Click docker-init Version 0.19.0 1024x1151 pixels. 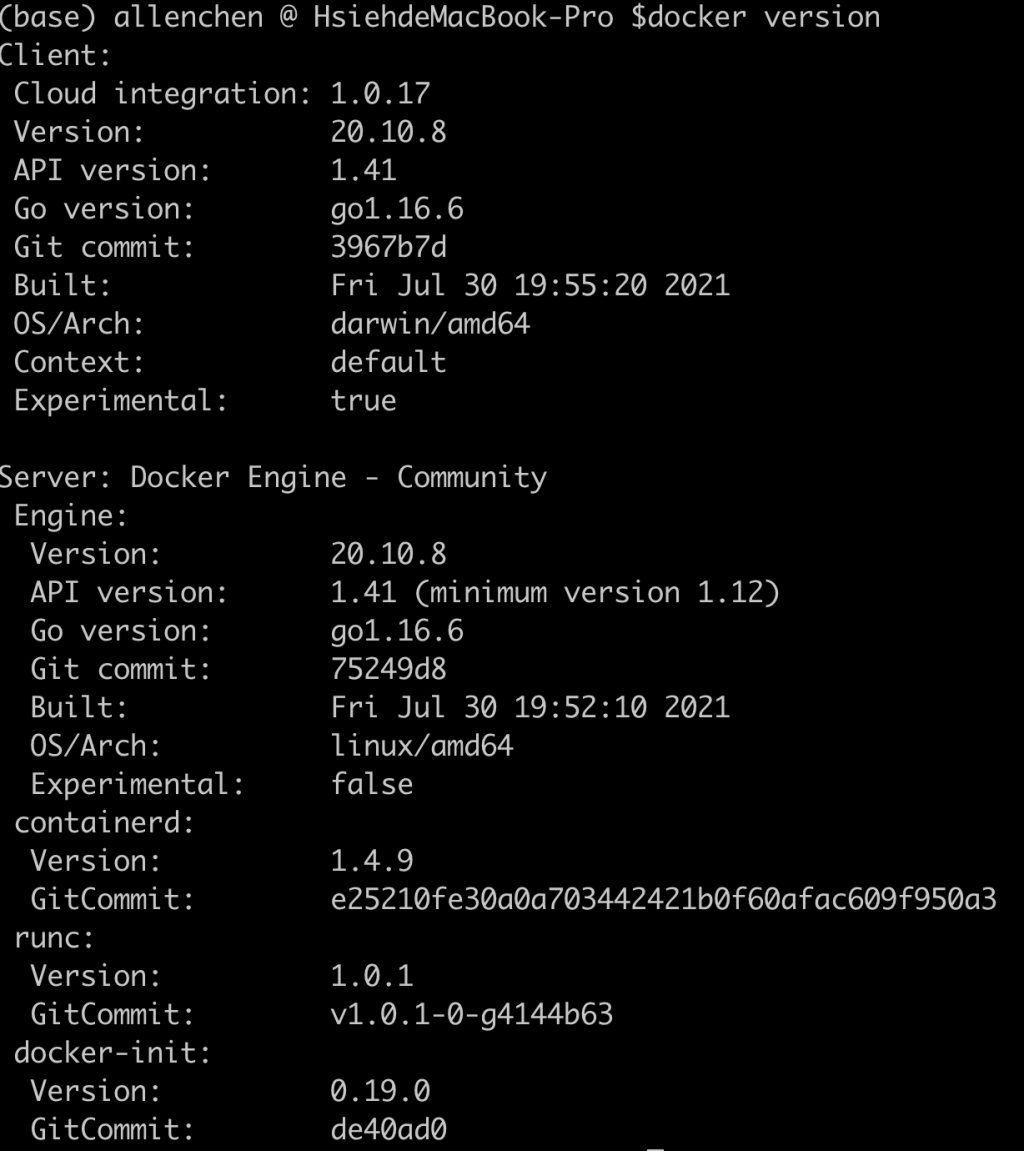point(380,1092)
